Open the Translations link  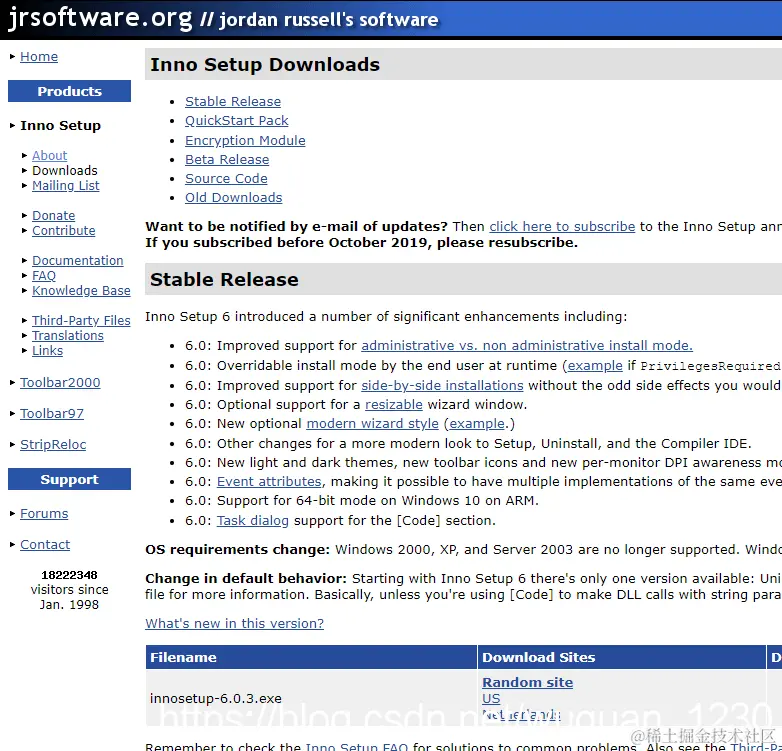(68, 335)
